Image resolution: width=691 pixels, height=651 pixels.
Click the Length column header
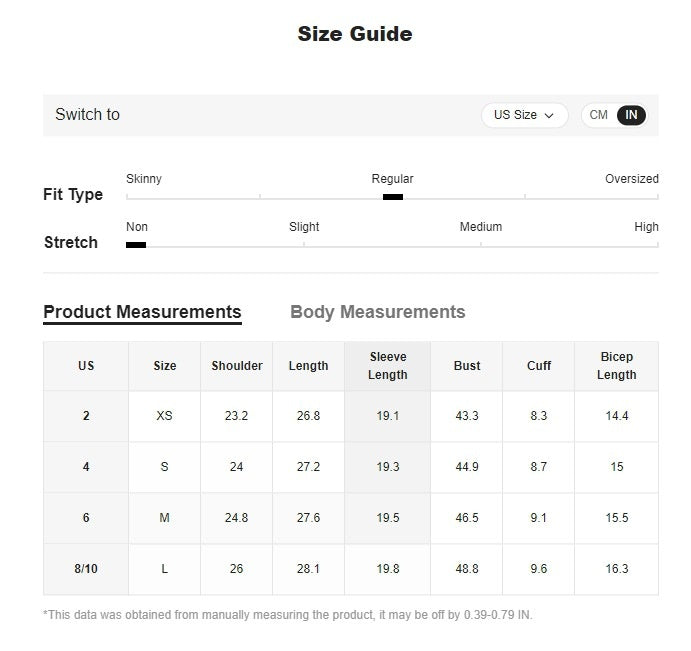pyautogui.click(x=308, y=366)
